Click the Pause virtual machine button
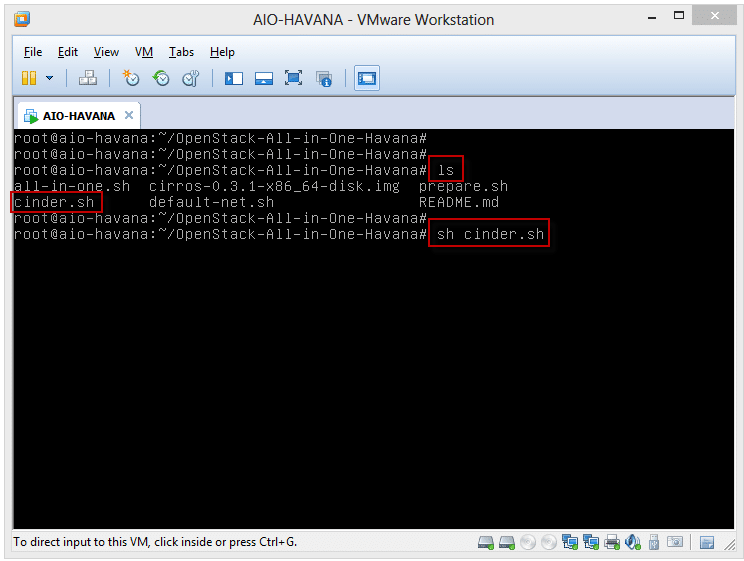 pos(29,78)
